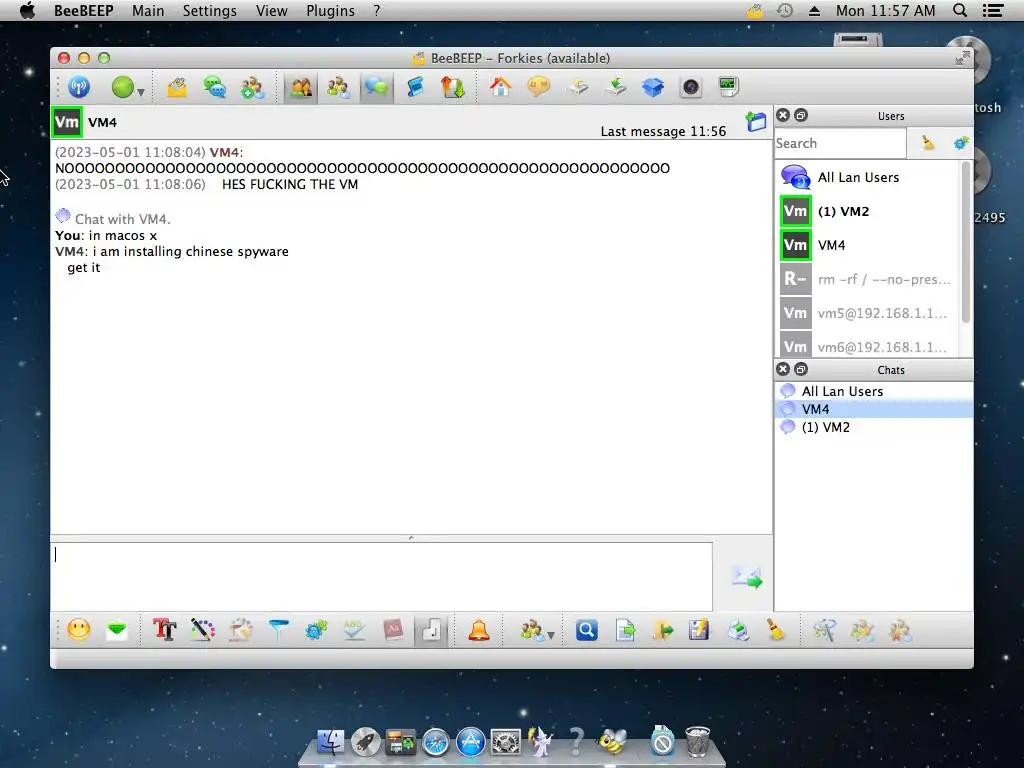Open the Main menu
The height and width of the screenshot is (768, 1024).
[x=148, y=11]
